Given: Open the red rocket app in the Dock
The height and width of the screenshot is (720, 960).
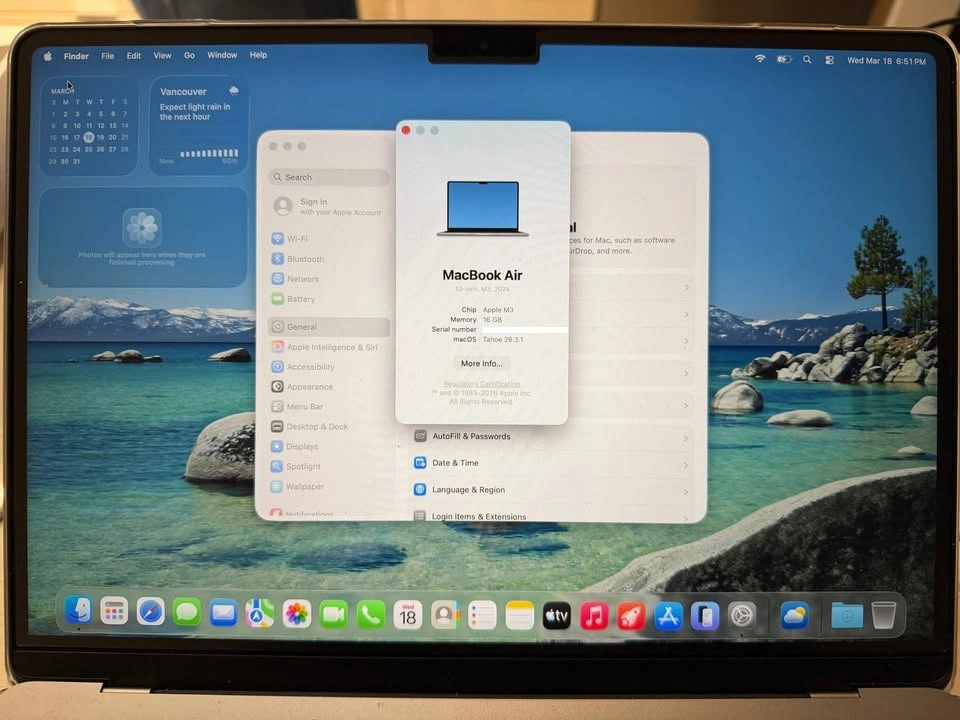Looking at the screenshot, I should tap(631, 617).
